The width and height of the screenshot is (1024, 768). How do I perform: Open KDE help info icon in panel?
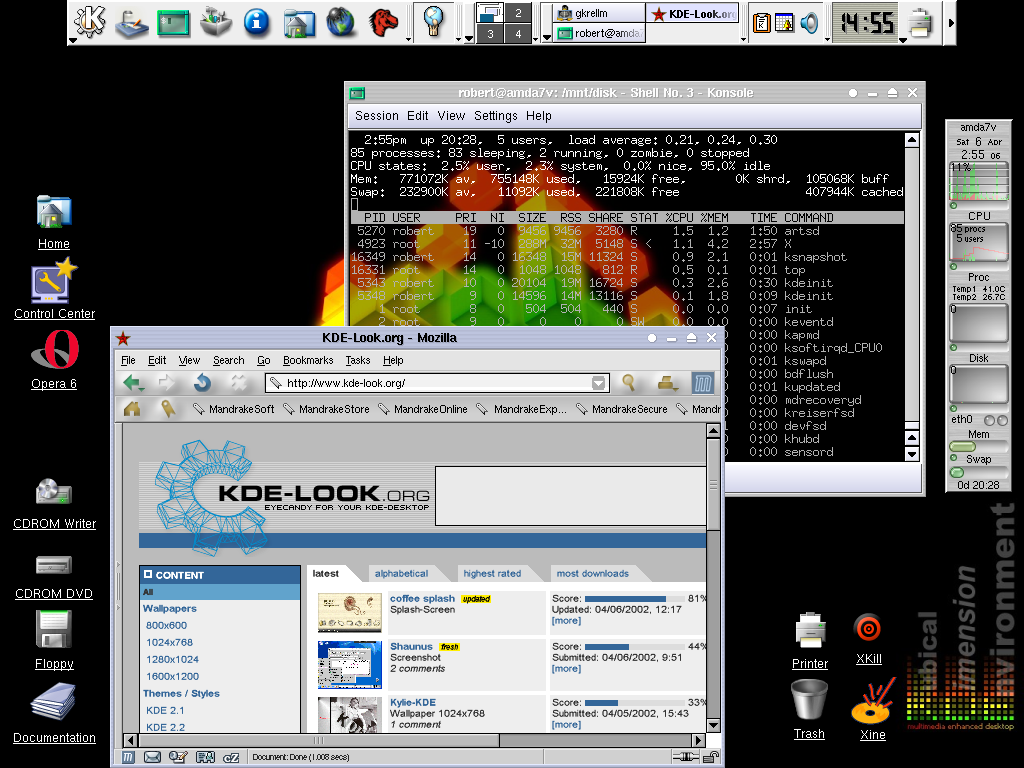click(x=257, y=22)
